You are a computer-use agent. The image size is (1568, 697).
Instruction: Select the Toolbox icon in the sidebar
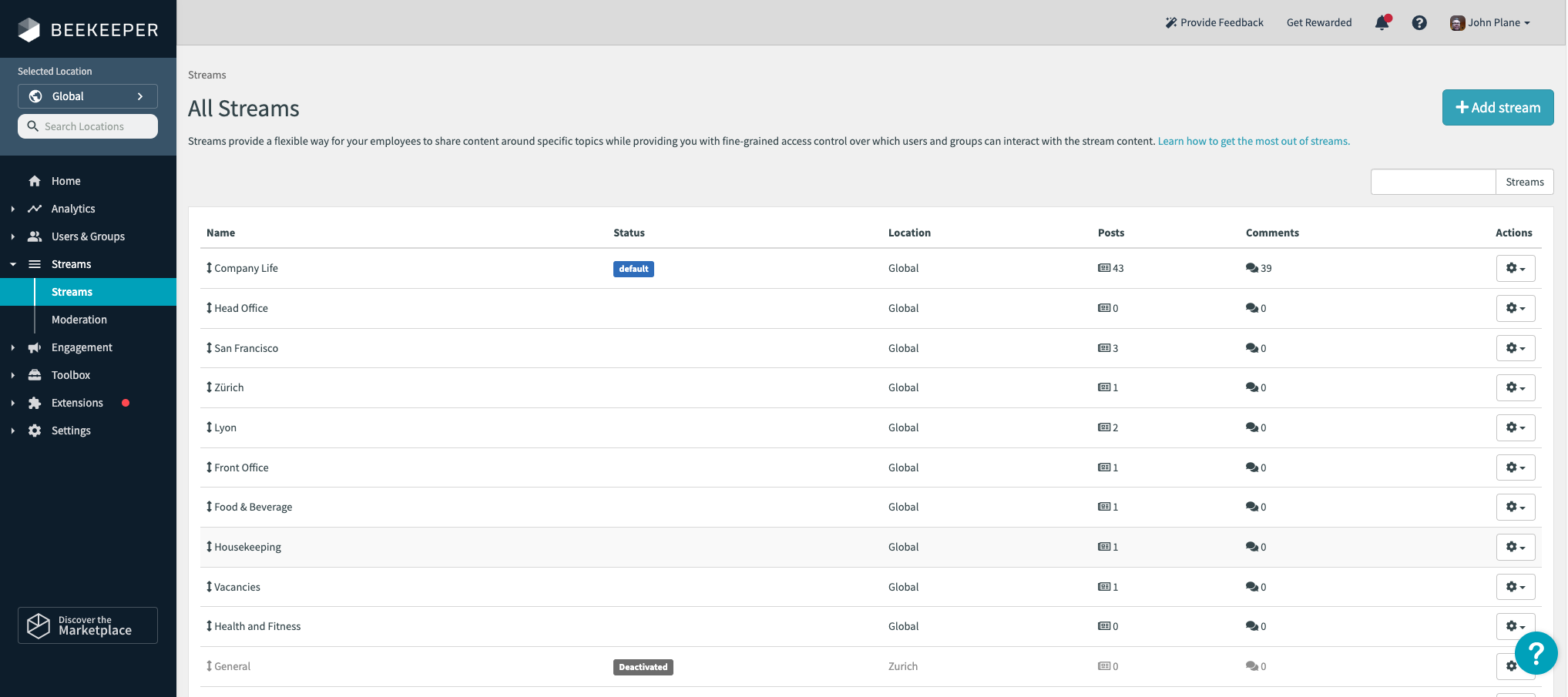tap(35, 374)
